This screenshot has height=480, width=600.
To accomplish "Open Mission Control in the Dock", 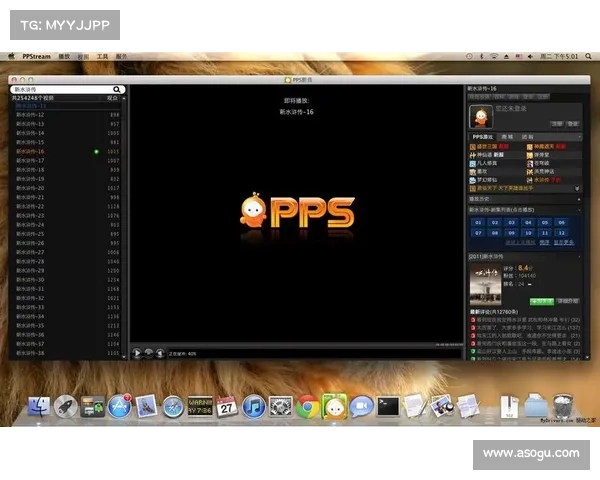I will click(x=92, y=407).
